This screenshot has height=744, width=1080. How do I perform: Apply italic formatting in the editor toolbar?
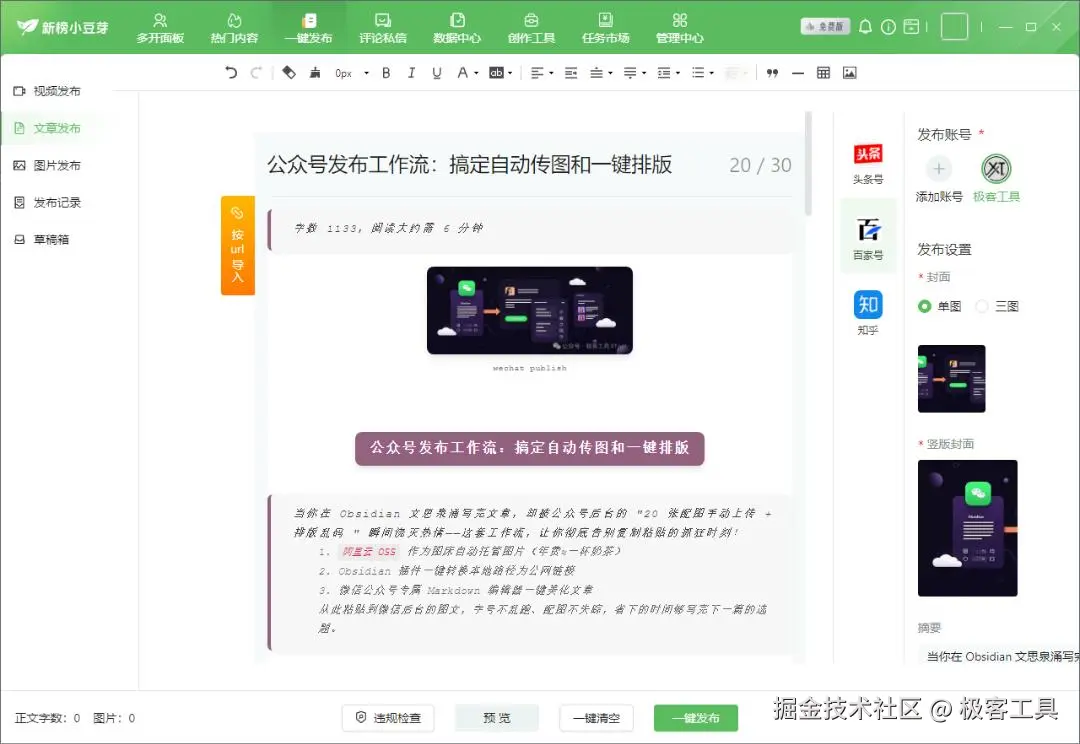point(411,72)
